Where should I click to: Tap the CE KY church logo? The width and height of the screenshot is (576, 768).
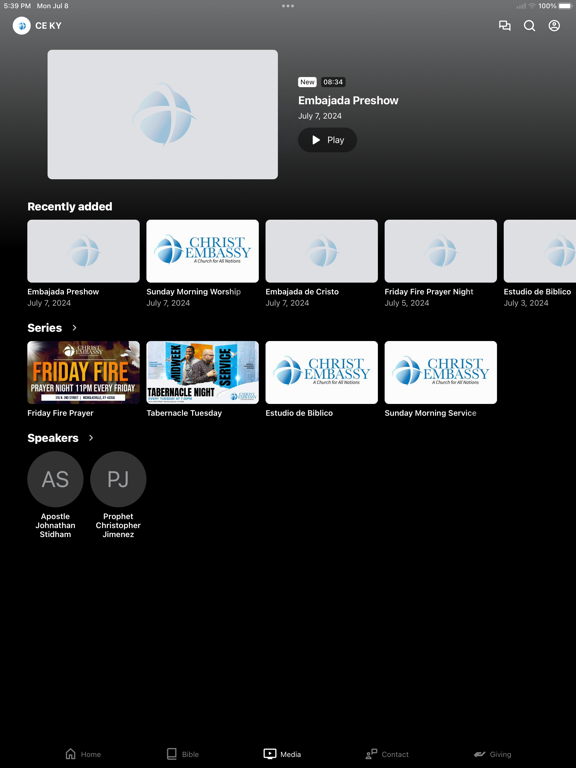[x=22, y=25]
